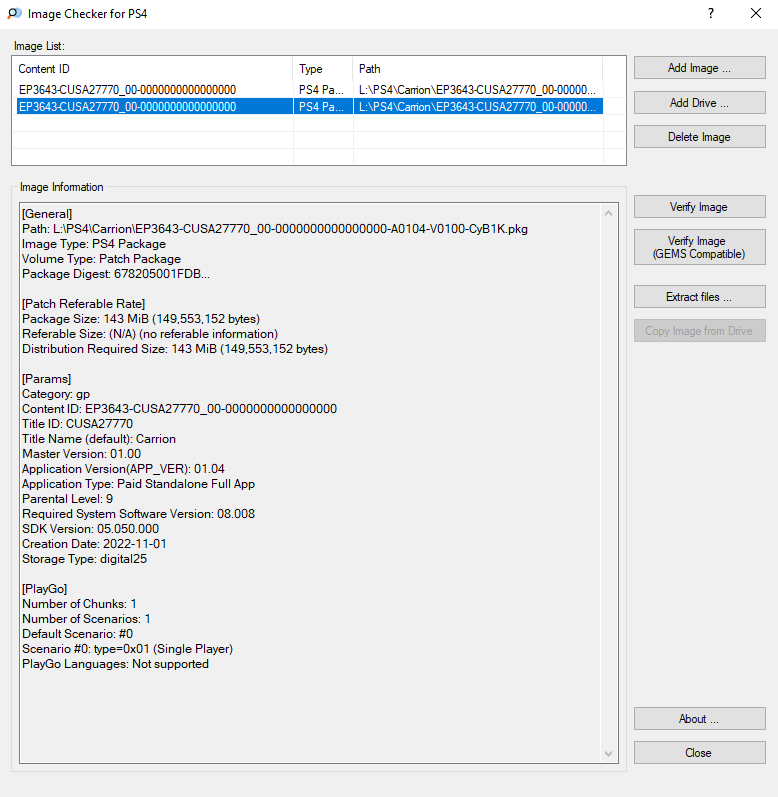Image resolution: width=778 pixels, height=797 pixels.
Task: Click the [Patch Referable Rate] header
Action: click(84, 304)
